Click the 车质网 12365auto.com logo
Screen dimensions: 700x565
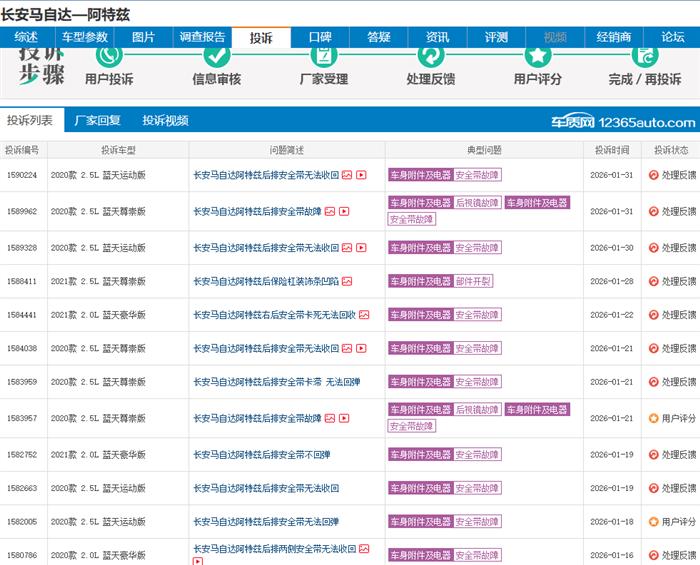point(622,122)
